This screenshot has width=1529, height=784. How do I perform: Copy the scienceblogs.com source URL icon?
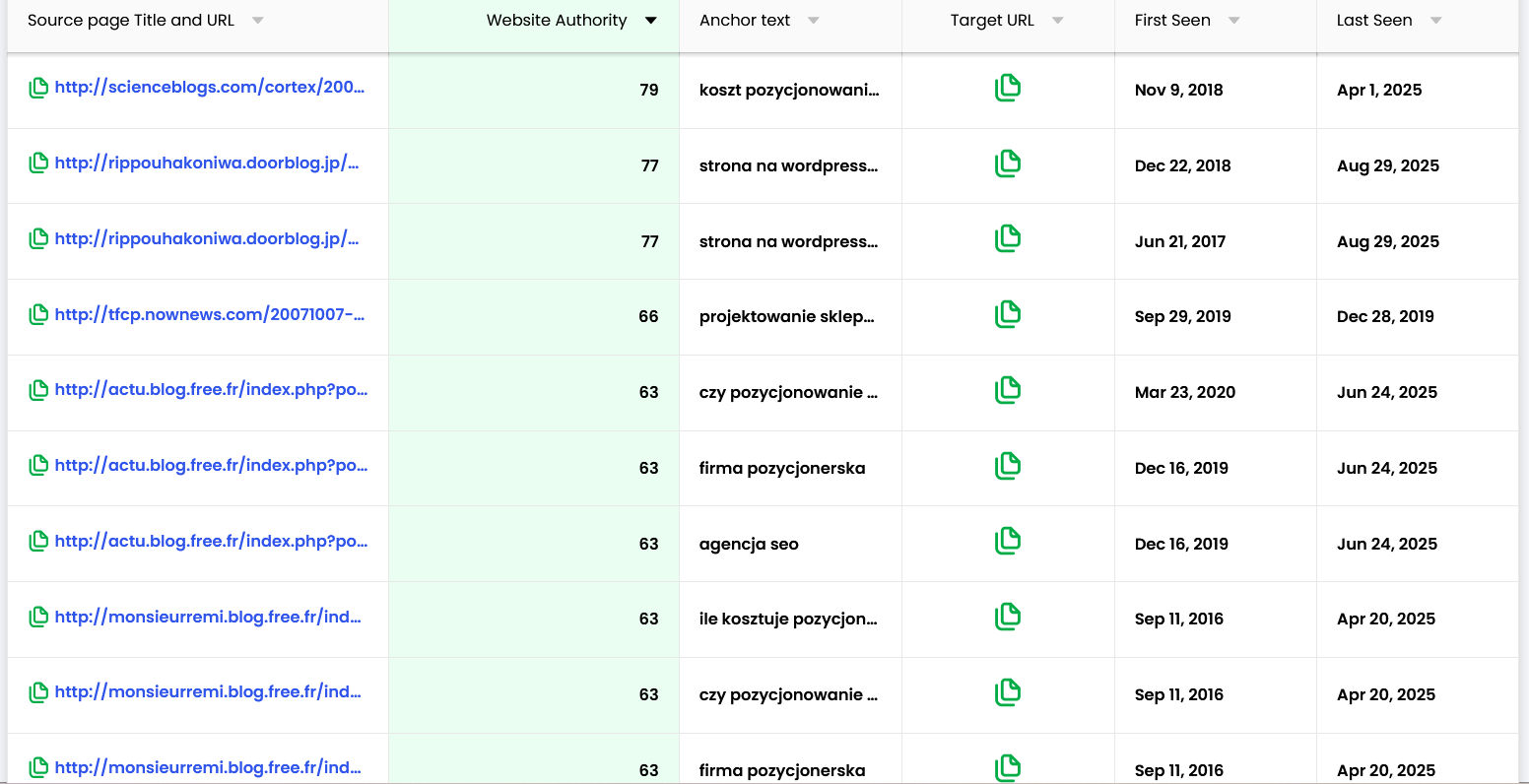tap(38, 88)
